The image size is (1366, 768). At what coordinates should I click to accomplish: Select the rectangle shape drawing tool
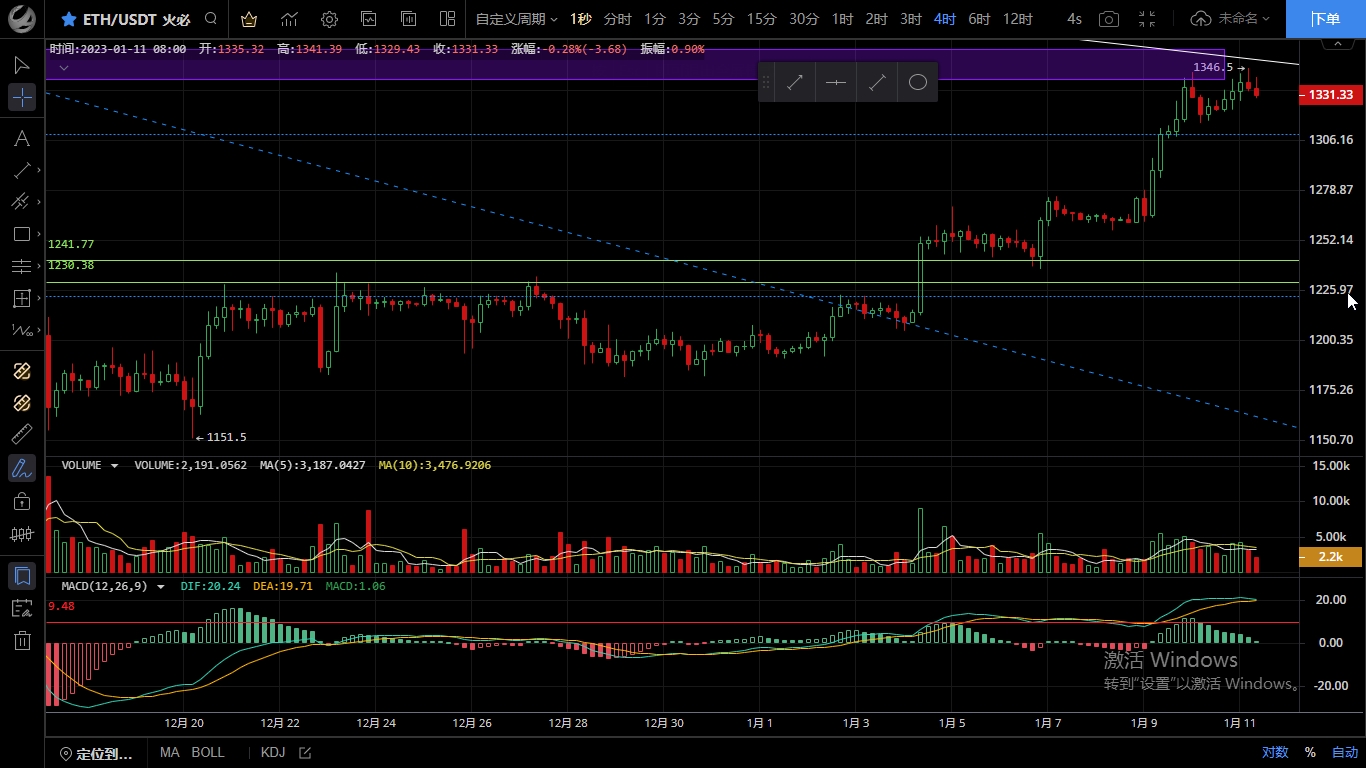21,234
